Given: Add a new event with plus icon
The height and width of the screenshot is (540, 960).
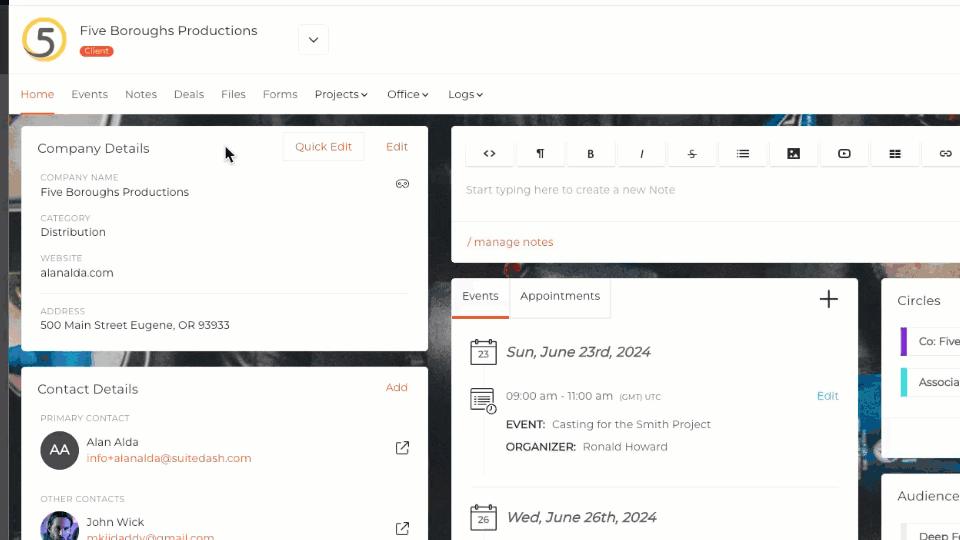Looking at the screenshot, I should pos(828,299).
